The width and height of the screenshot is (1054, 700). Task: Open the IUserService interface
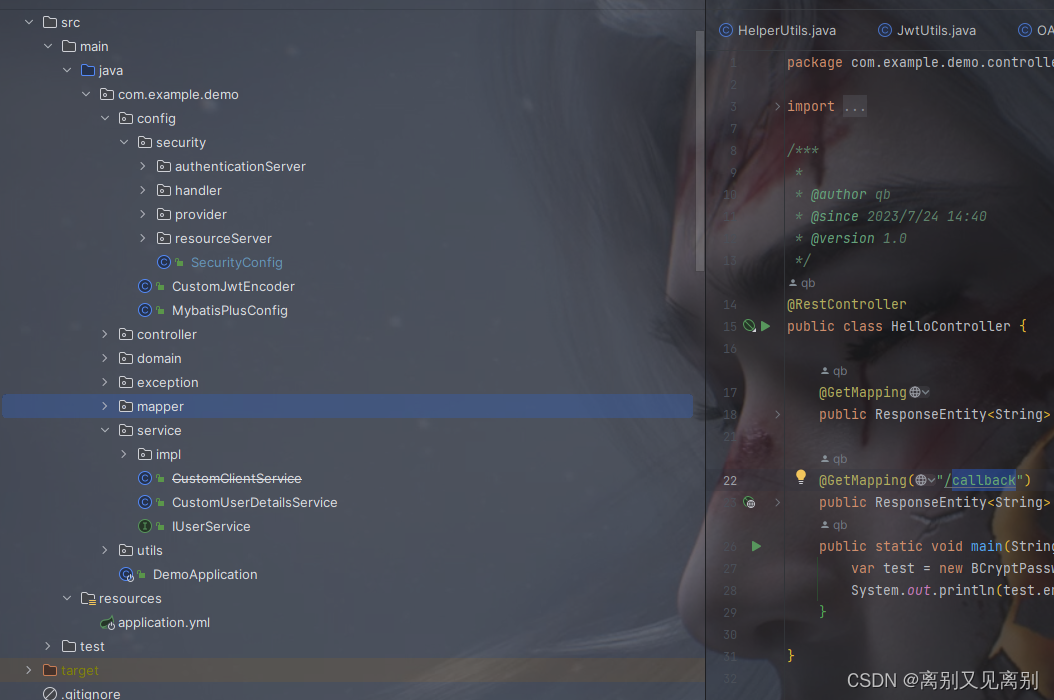211,527
